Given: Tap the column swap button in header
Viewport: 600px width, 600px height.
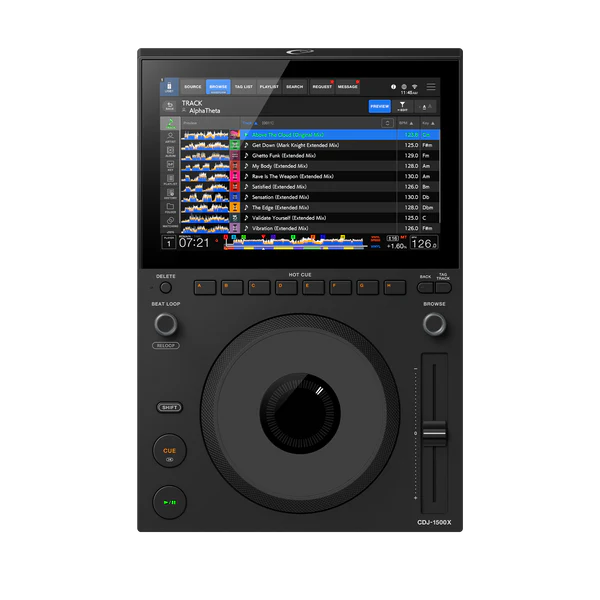Looking at the screenshot, I should pyautogui.click(x=387, y=123).
